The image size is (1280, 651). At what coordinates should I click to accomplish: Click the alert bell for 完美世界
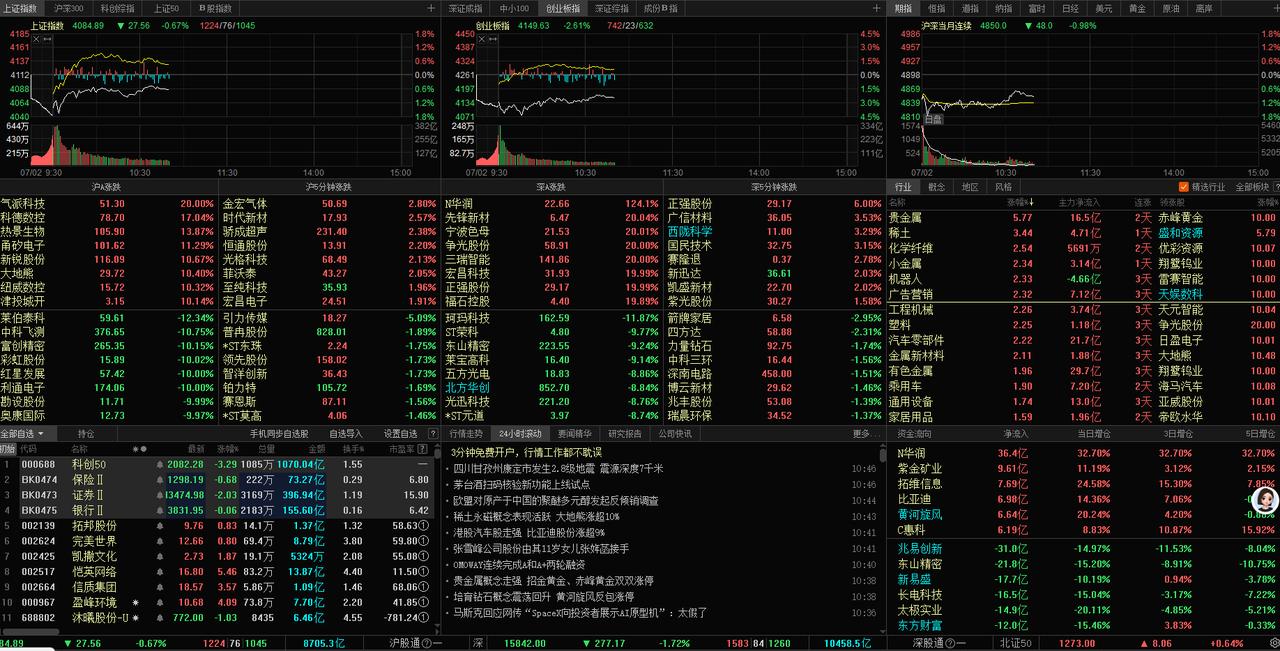point(160,541)
